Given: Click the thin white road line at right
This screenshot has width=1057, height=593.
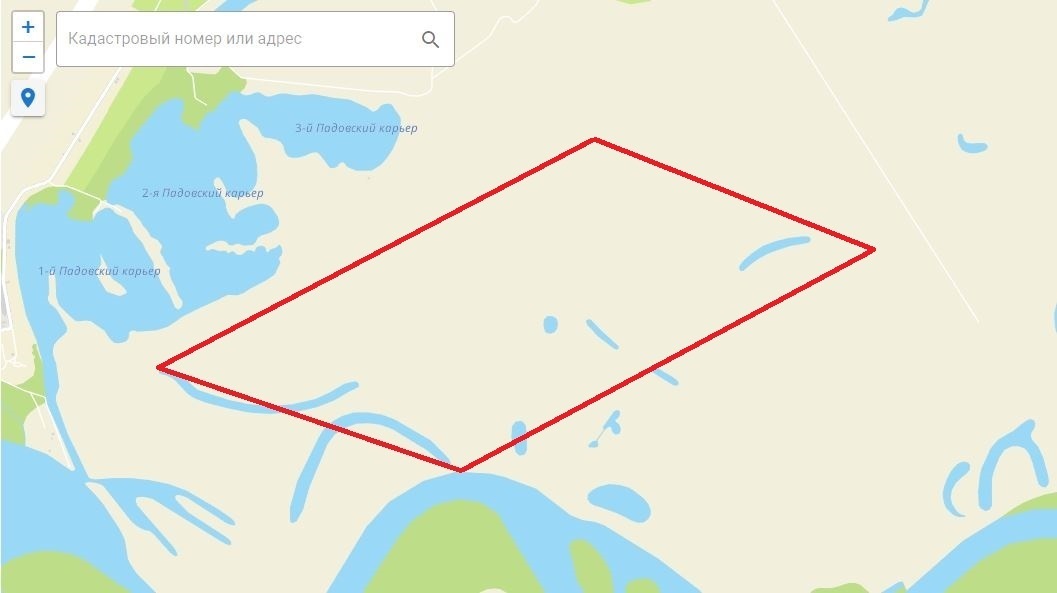Looking at the screenshot, I should [x=875, y=162].
